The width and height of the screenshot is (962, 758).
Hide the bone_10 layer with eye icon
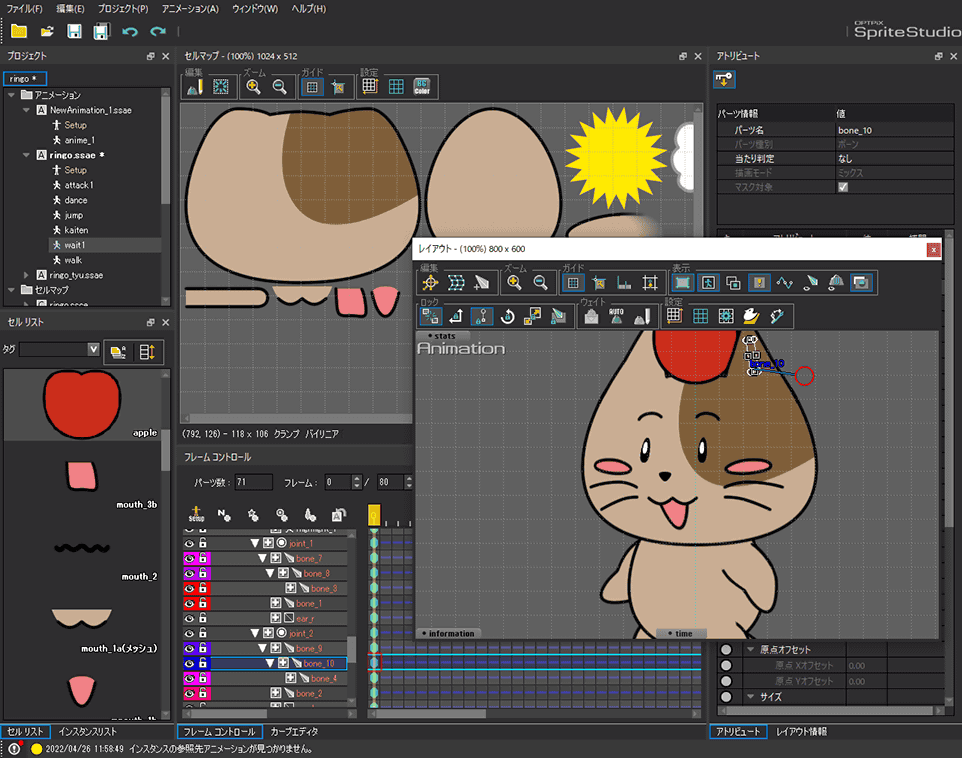click(190, 663)
